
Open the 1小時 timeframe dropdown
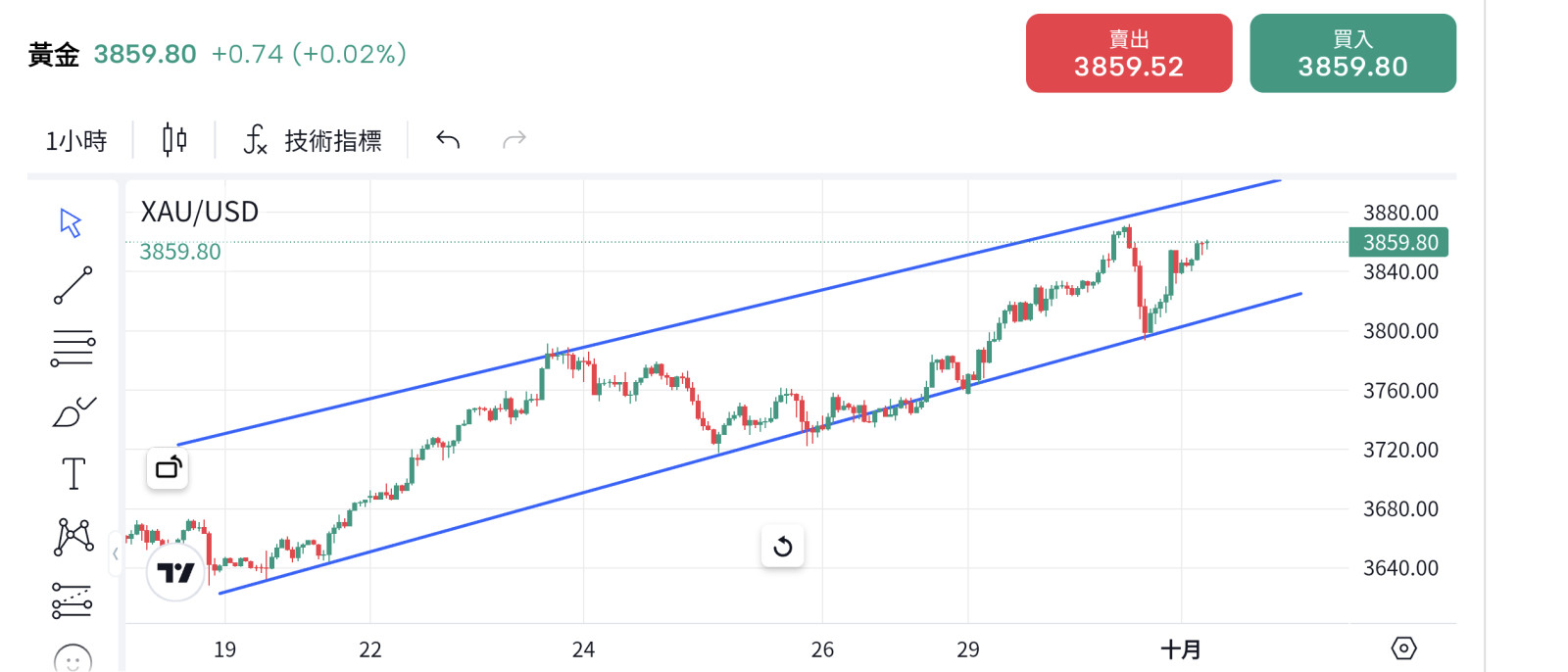[x=76, y=141]
